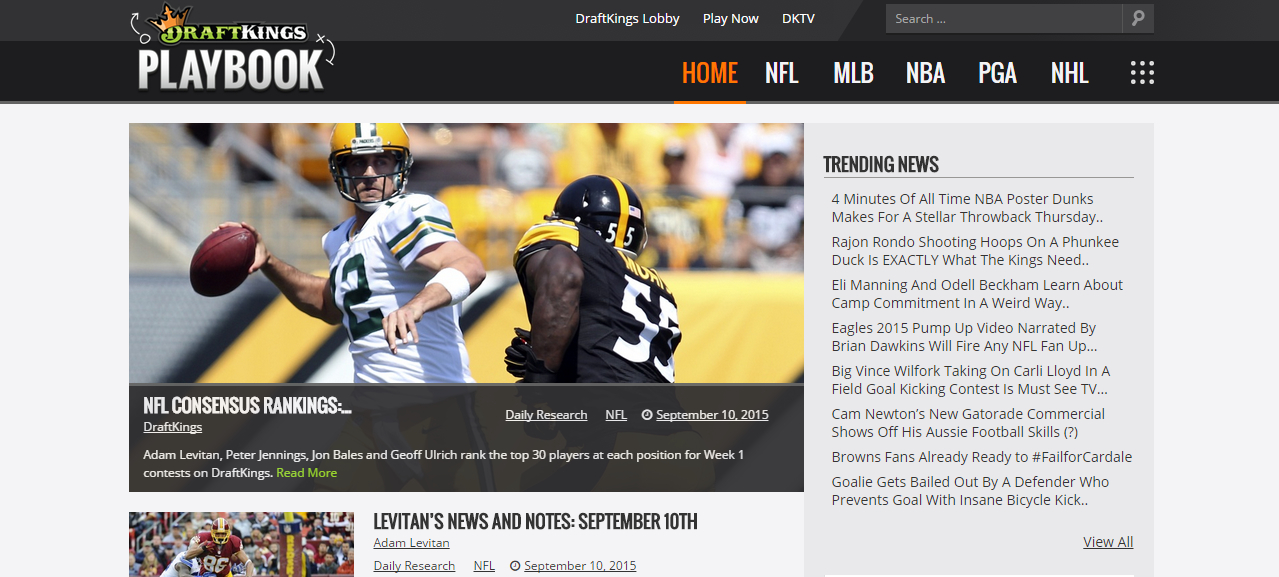Open the NBA Poster Dunks trending story
Screen dimensions: 1279x577
[967, 208]
